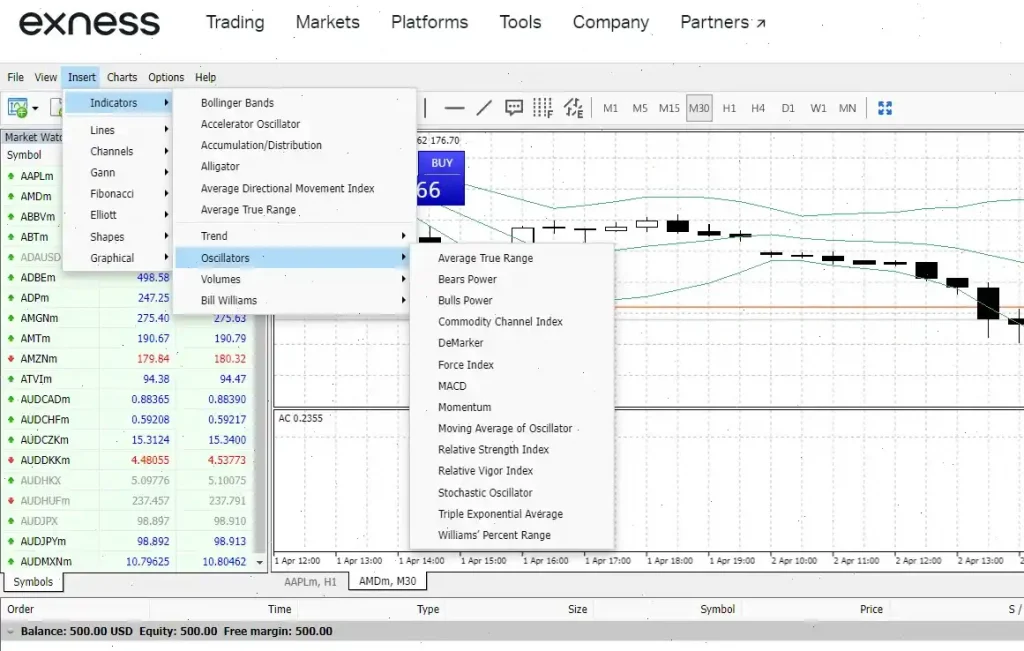The width and height of the screenshot is (1024, 651).
Task: Click Markets in Exness site navigation
Action: point(328,22)
